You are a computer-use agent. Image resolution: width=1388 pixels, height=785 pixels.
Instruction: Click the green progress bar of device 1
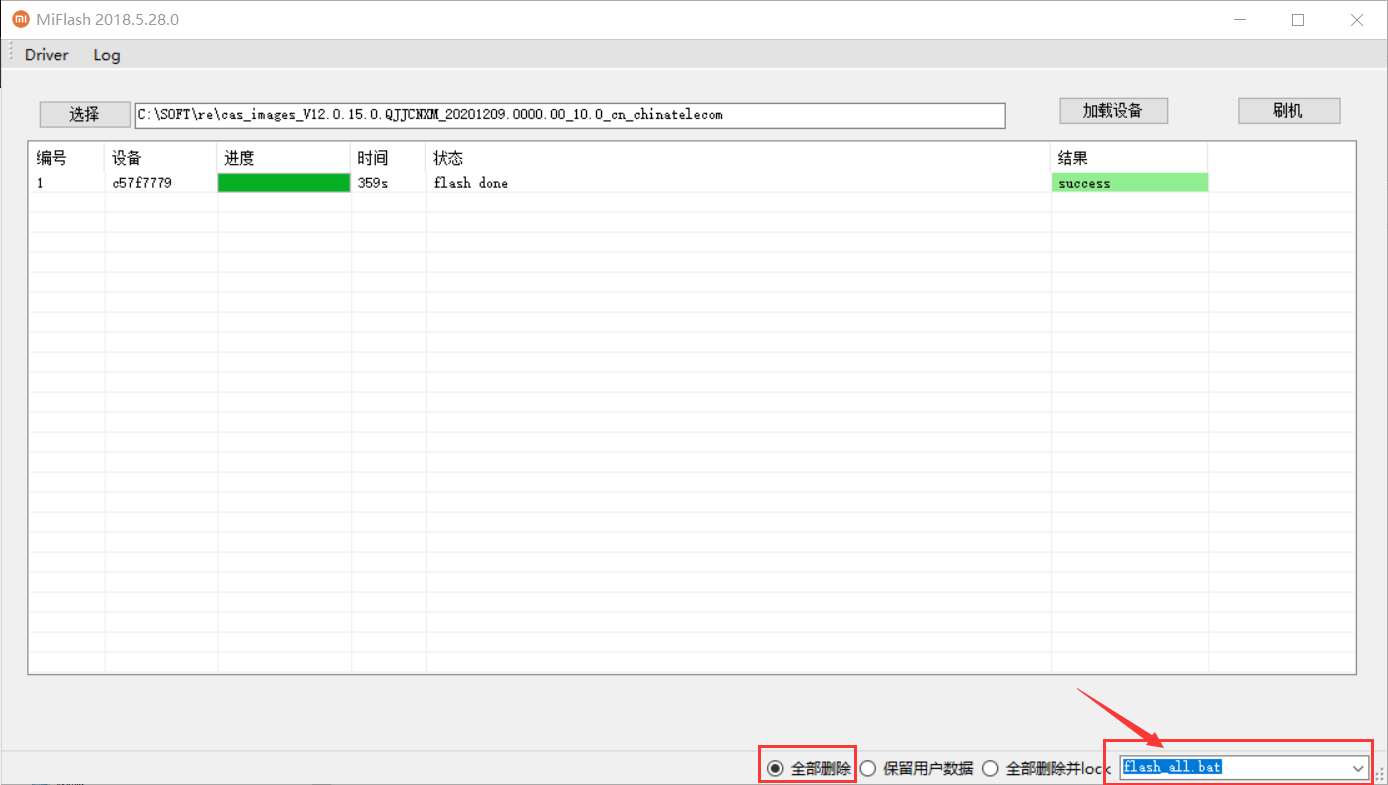click(284, 183)
